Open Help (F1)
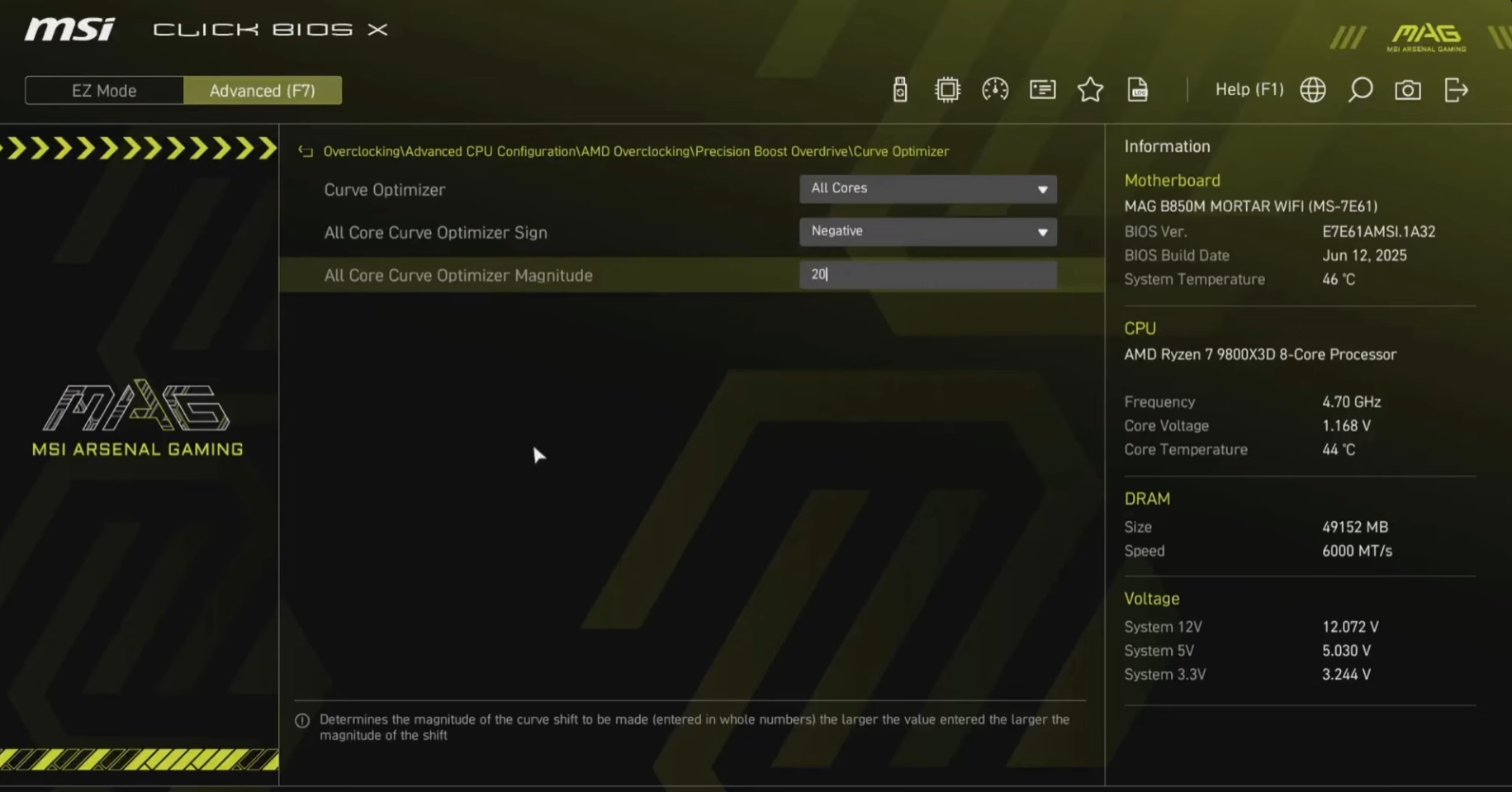Screen dimensions: 1512x792 [1249, 89]
